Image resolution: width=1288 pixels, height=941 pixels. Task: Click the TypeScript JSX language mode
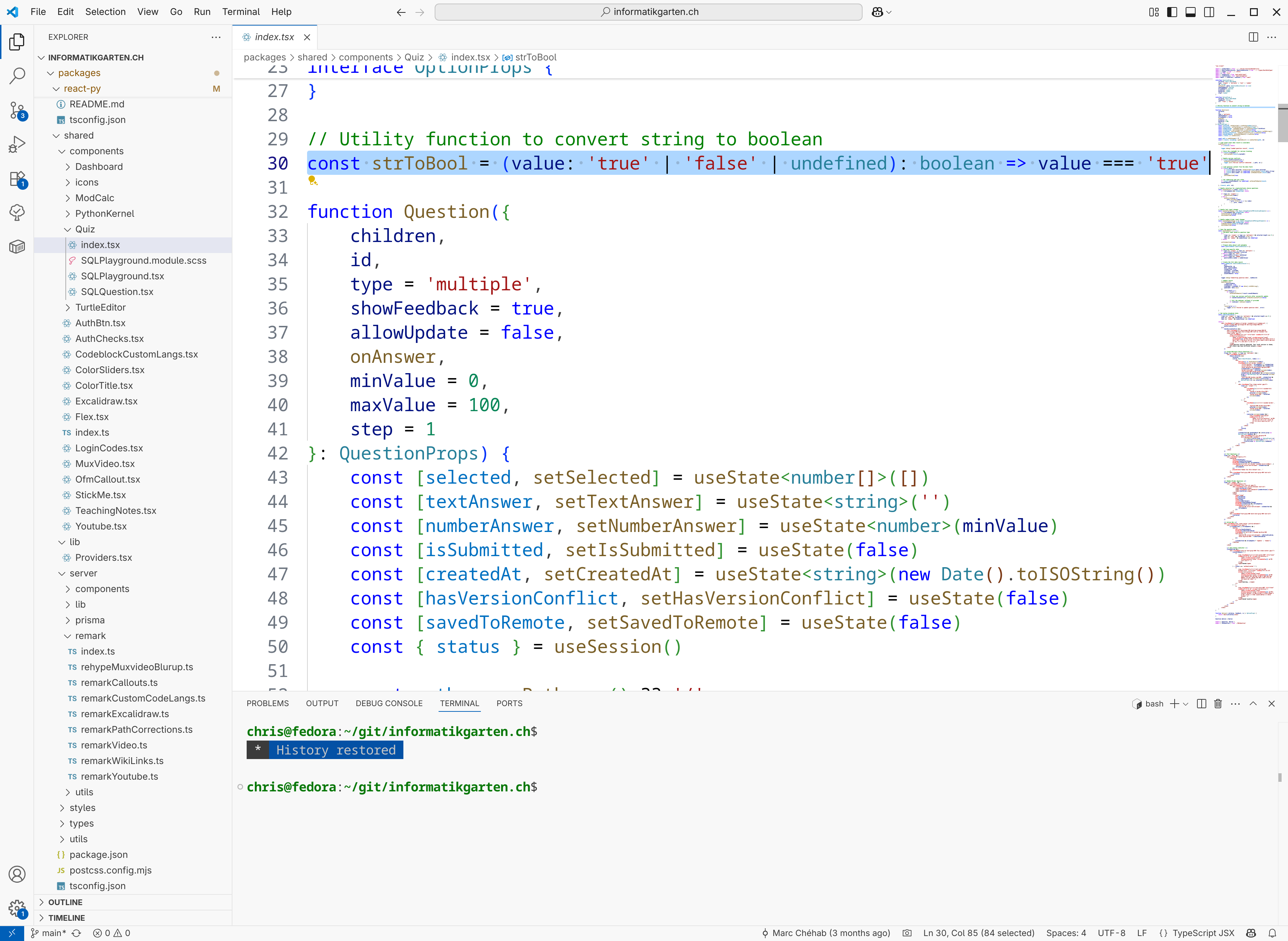1203,933
